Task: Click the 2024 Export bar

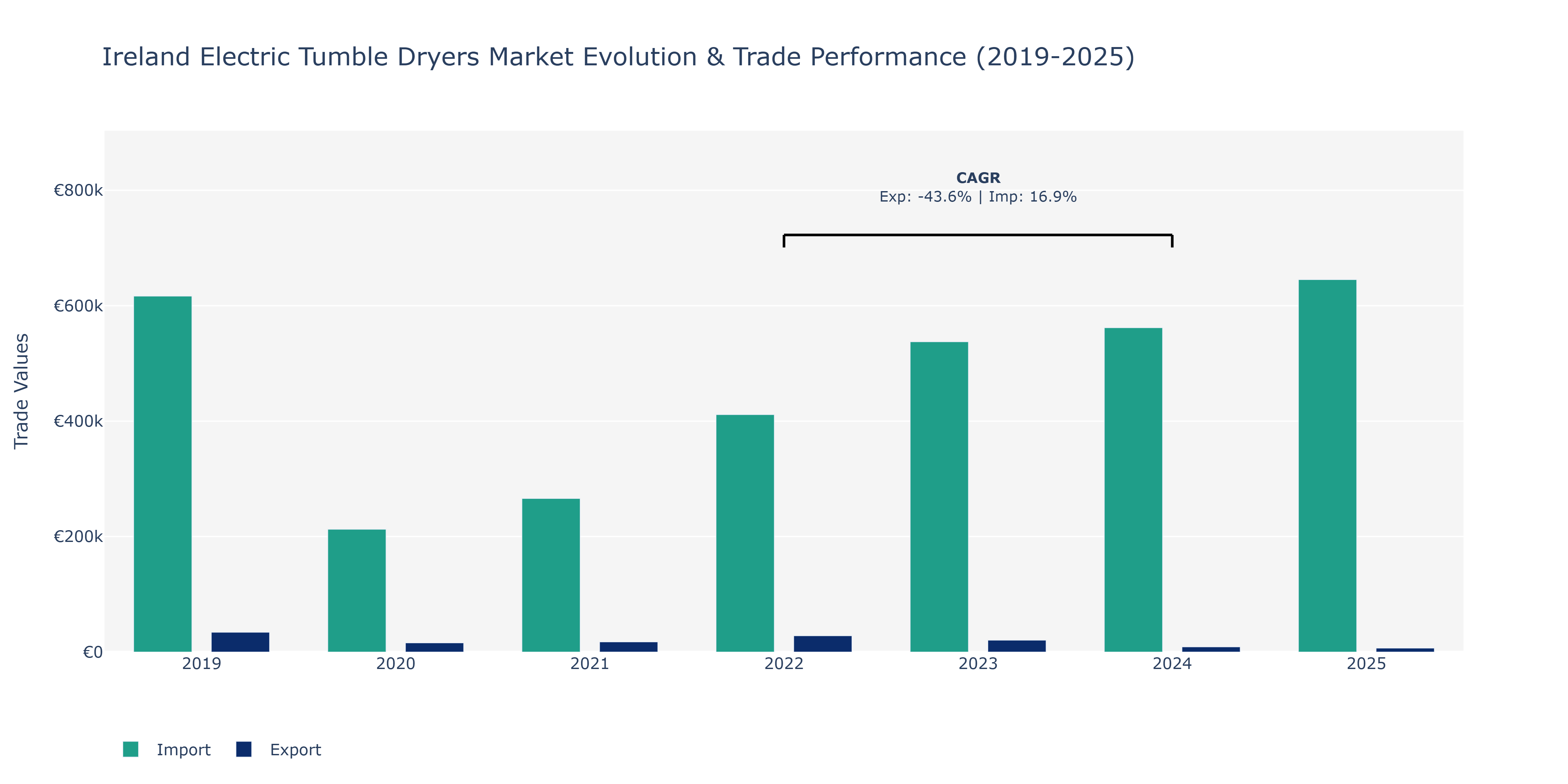Action: coord(1211,649)
